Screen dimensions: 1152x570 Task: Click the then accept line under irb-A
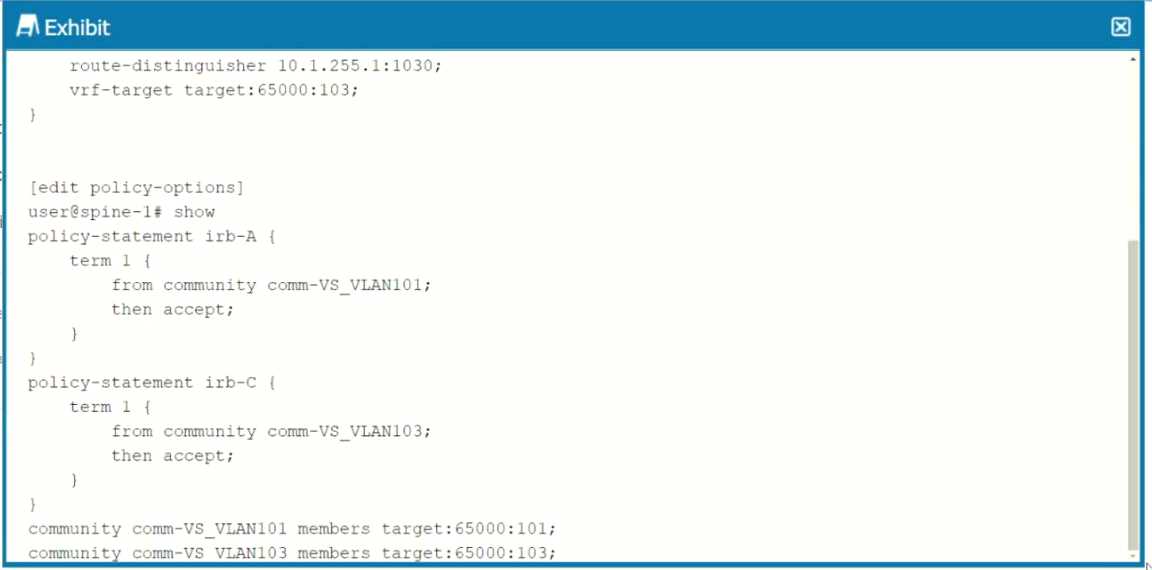coord(173,309)
